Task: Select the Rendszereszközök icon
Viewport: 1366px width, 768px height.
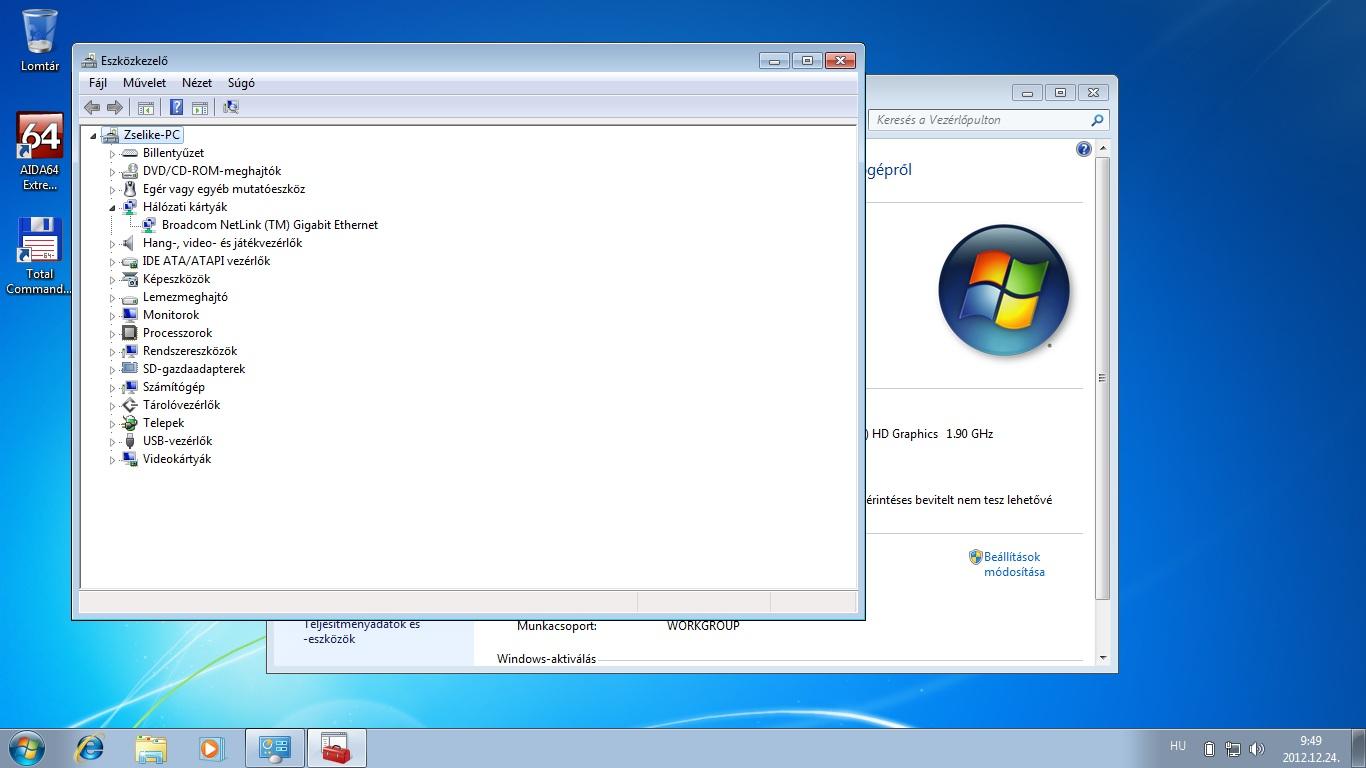Action: tap(129, 351)
